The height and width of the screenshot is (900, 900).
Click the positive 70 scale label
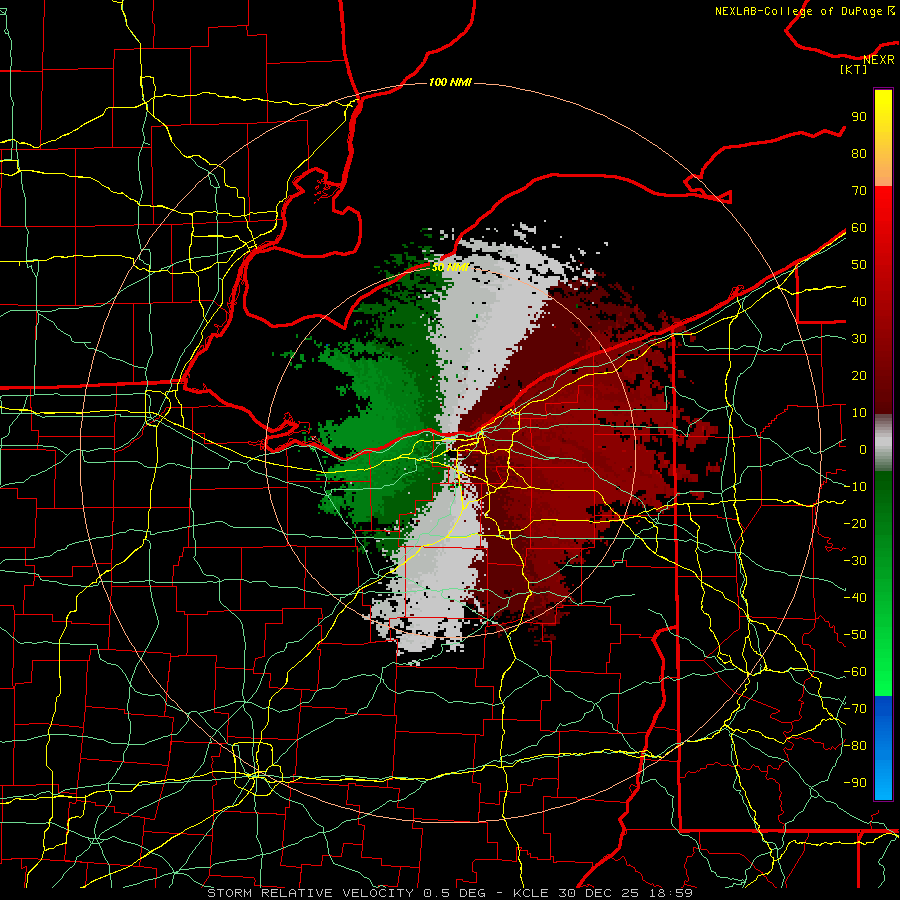pyautogui.click(x=859, y=191)
